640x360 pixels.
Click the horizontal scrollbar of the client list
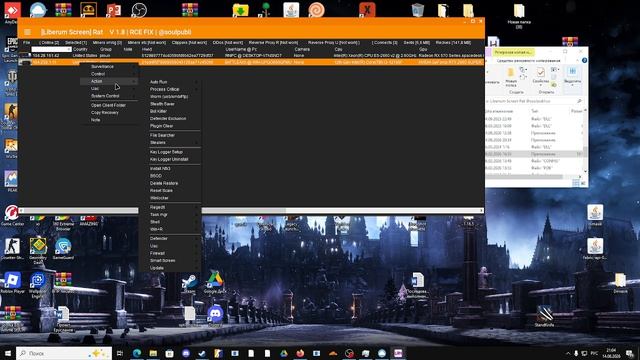(x=251, y=211)
